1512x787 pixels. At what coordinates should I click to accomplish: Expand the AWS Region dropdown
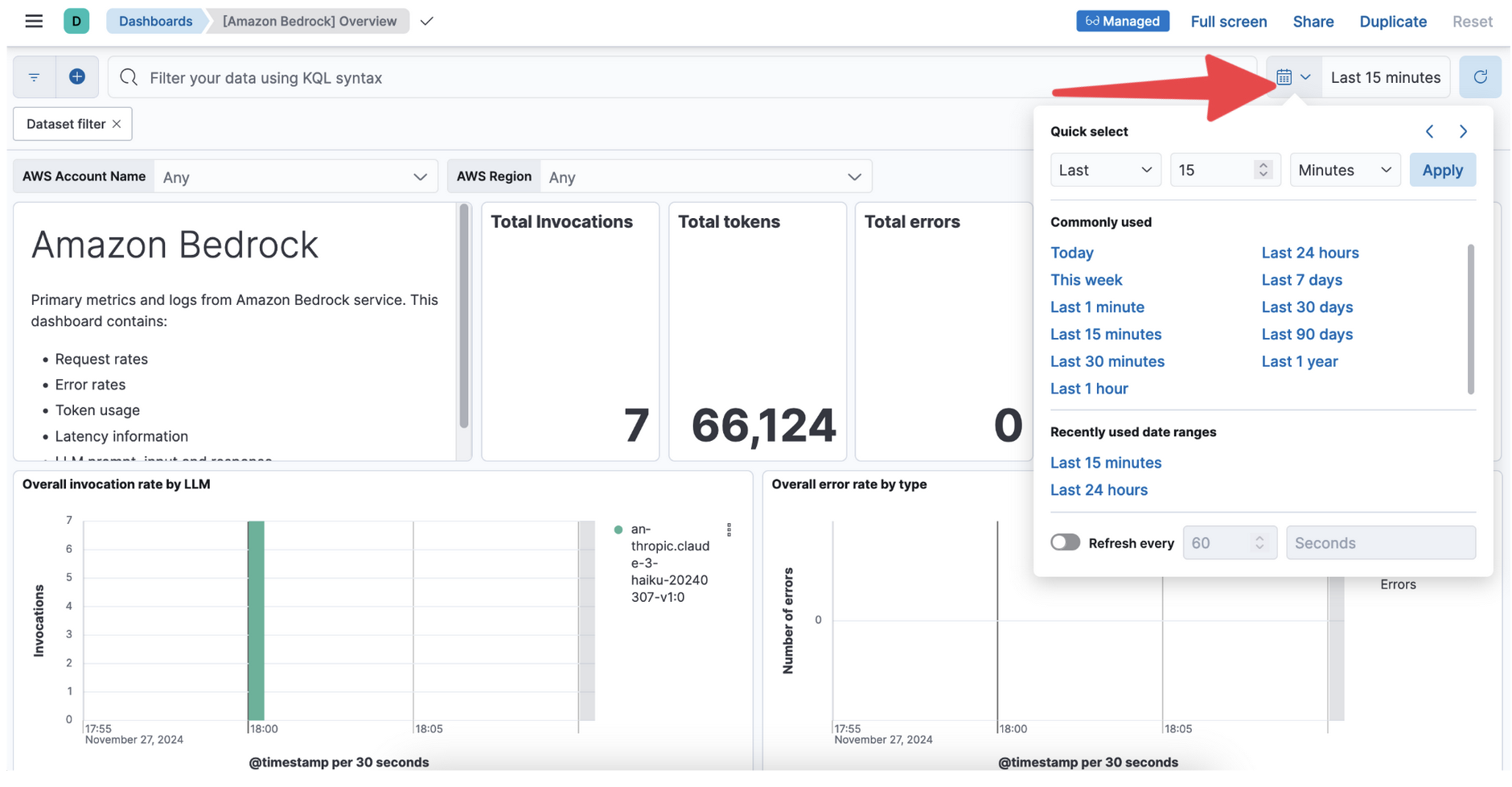(x=706, y=177)
